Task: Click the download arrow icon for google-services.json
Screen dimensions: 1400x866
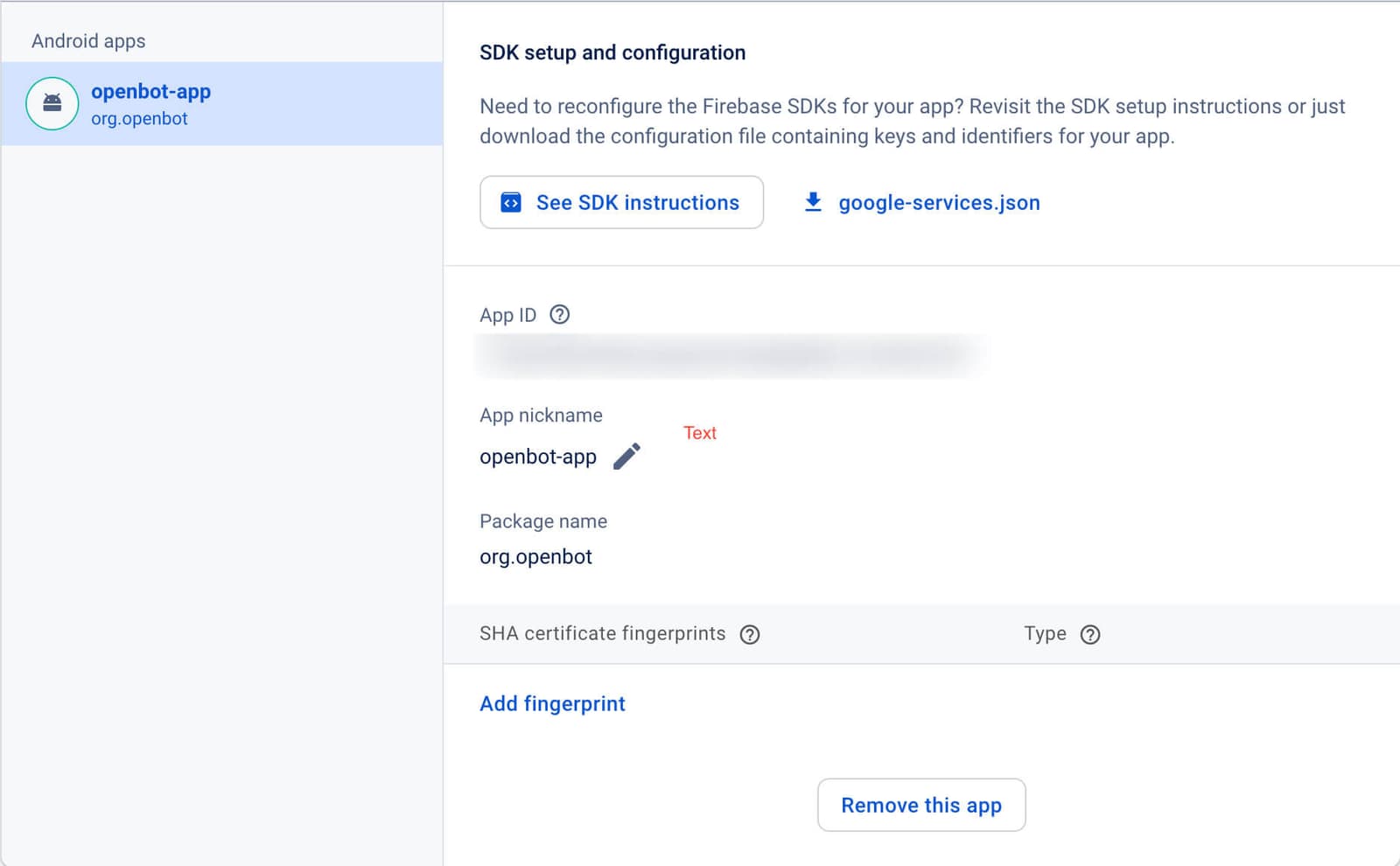Action: pyautogui.click(x=813, y=202)
